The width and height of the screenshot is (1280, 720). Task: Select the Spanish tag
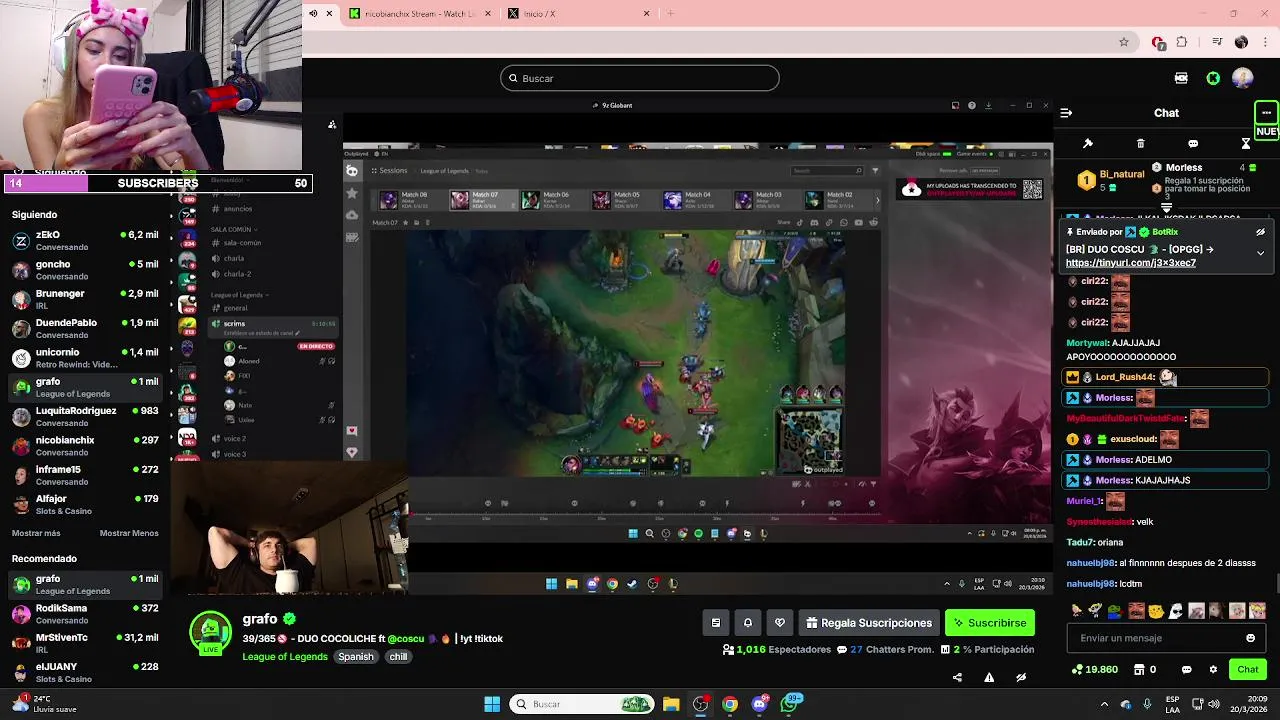click(x=355, y=657)
